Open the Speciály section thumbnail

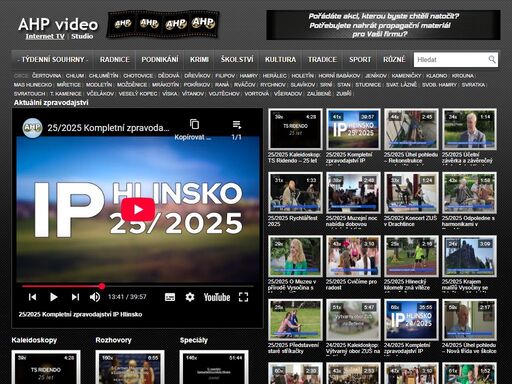coord(214,367)
